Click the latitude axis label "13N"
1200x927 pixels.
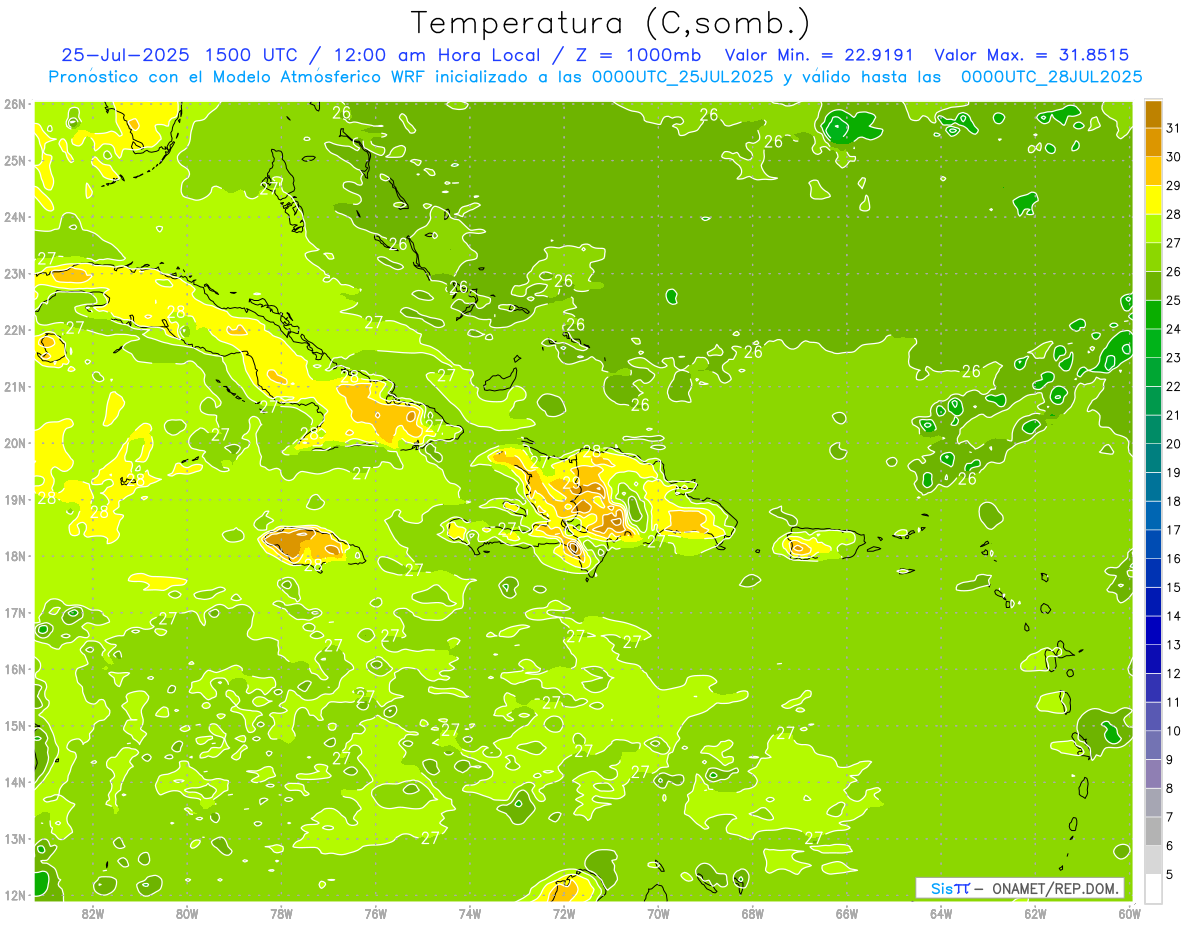15,838
